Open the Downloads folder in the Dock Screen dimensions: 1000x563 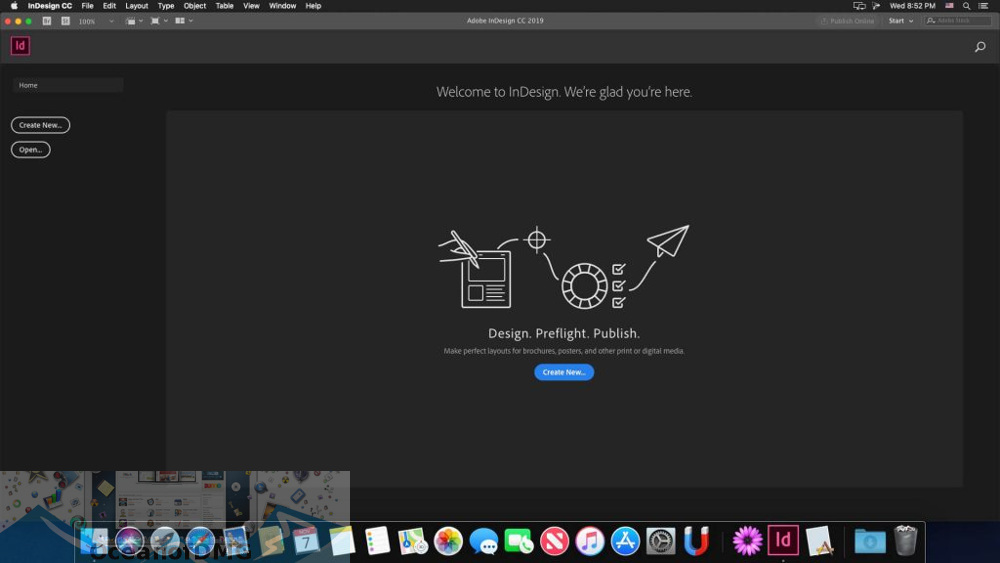(870, 542)
